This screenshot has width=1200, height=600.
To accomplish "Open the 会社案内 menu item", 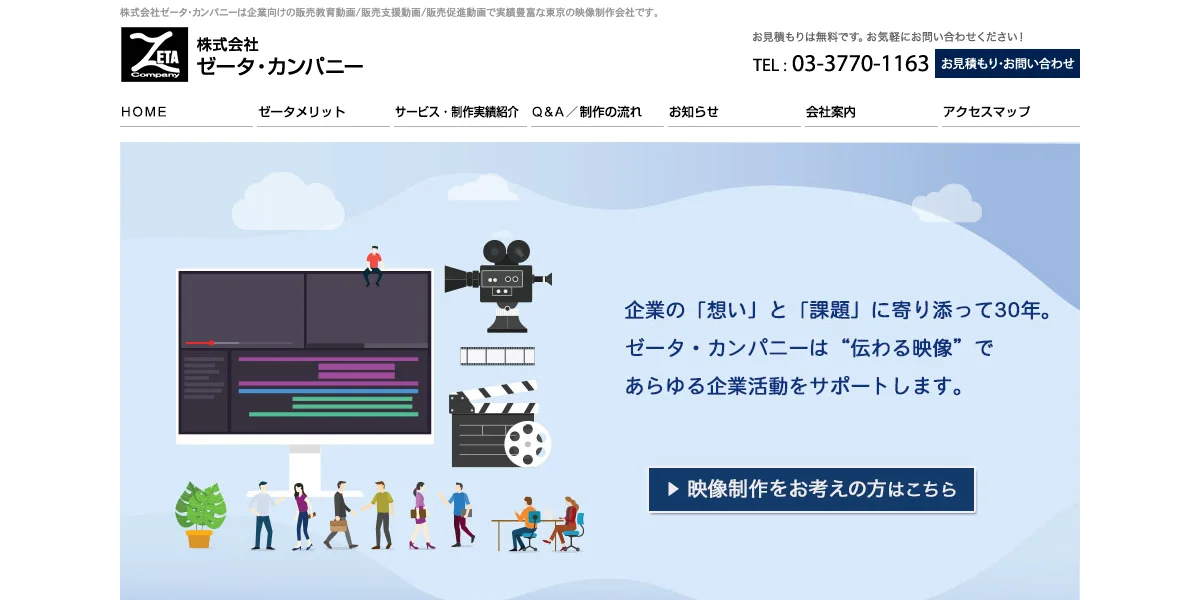I will [871, 112].
